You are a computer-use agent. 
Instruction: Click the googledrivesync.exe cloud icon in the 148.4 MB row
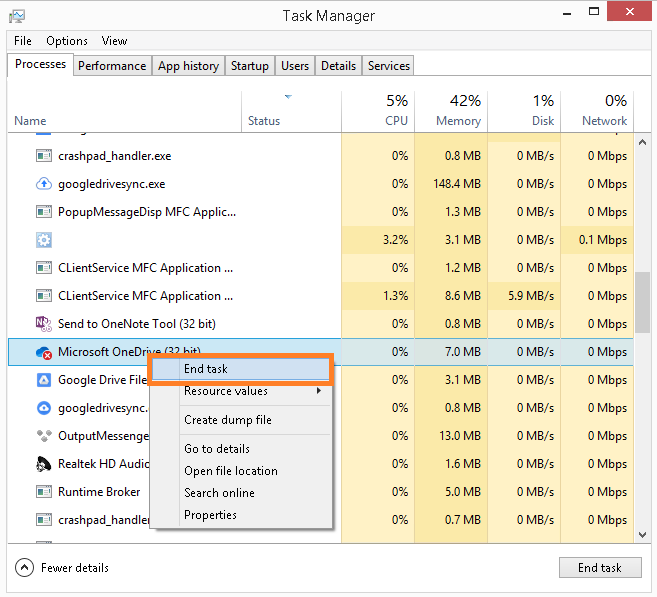point(44,184)
